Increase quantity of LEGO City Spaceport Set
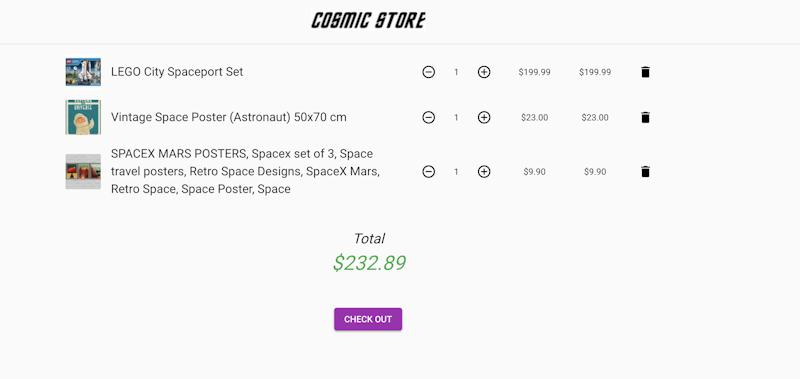The width and height of the screenshot is (800, 379). pyautogui.click(x=484, y=72)
